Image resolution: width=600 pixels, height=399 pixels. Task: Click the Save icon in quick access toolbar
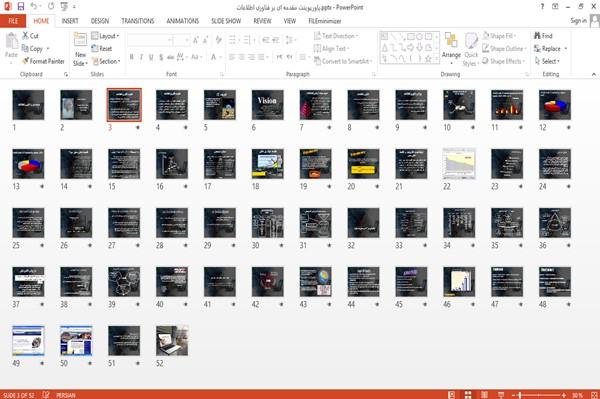(21, 7)
